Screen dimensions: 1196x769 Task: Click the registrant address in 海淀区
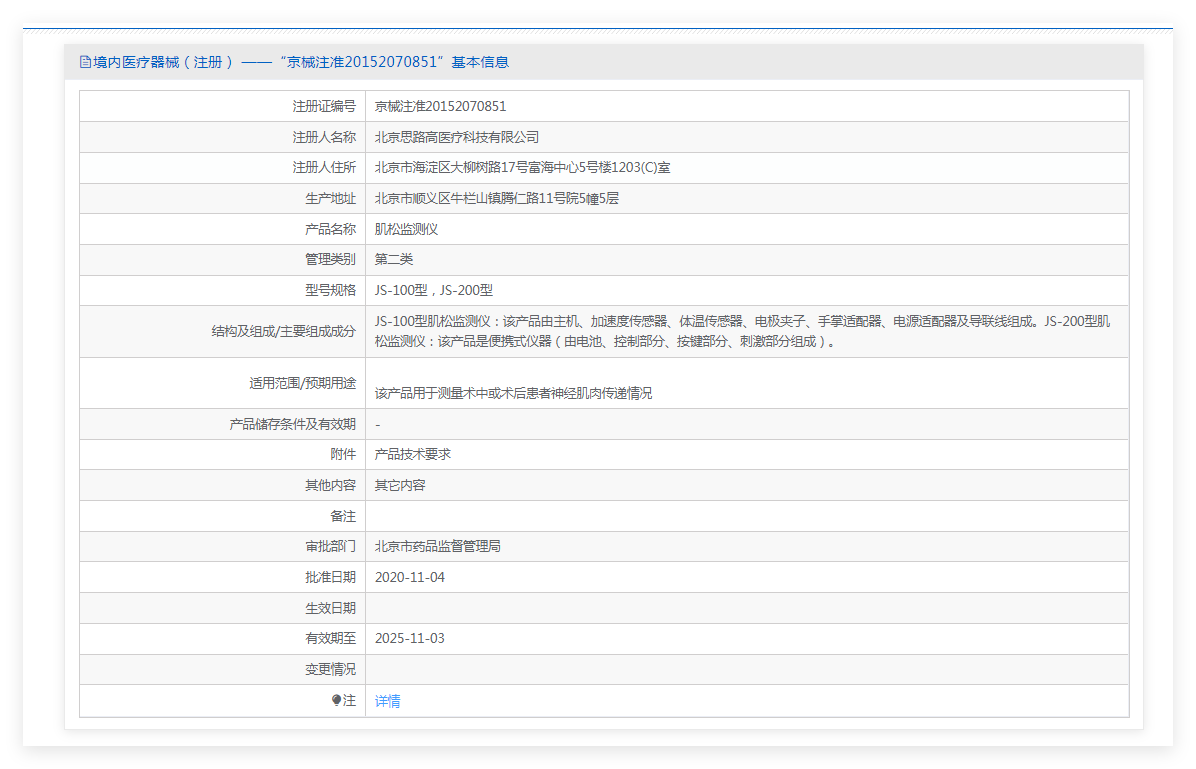(522, 167)
